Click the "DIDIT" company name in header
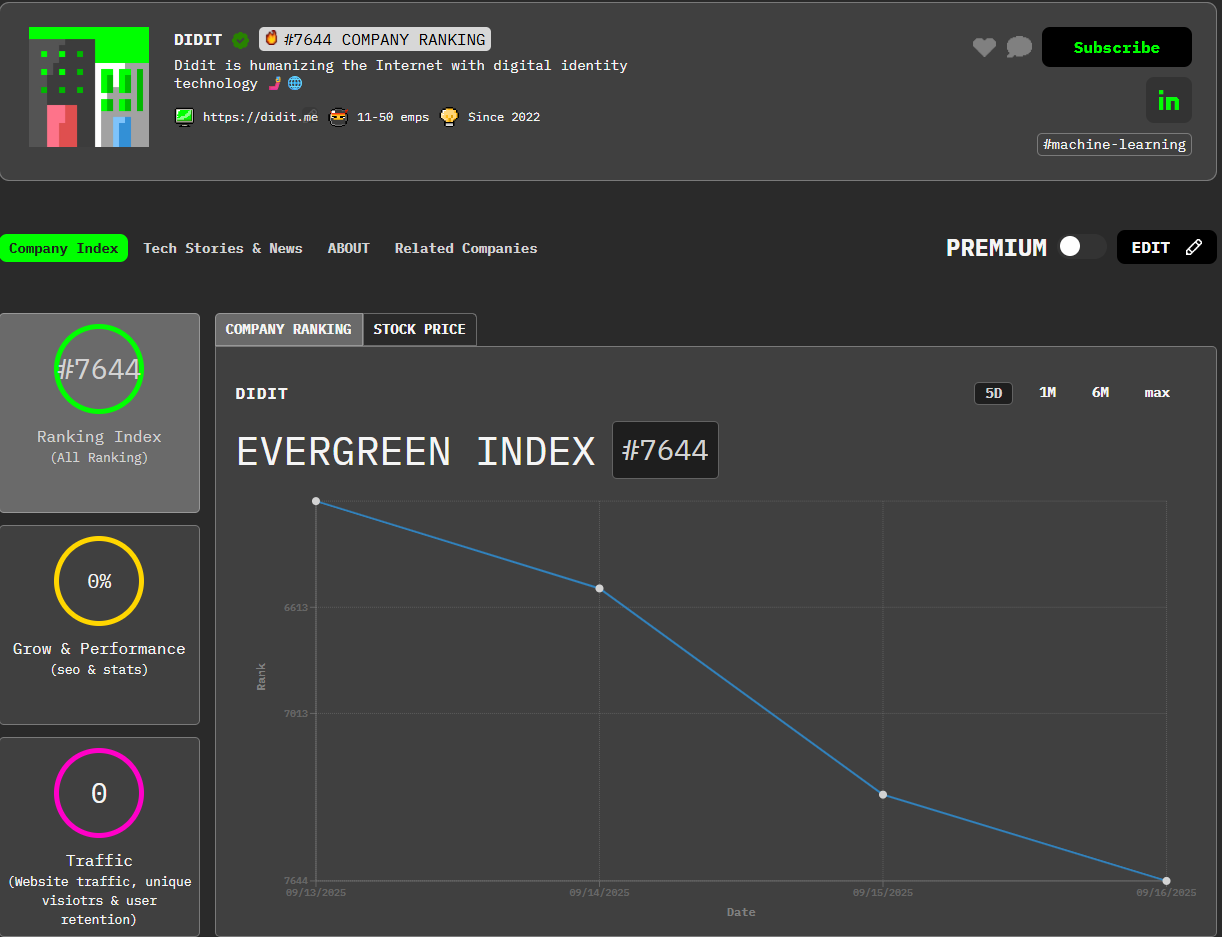The height and width of the screenshot is (937, 1222). 198,40
